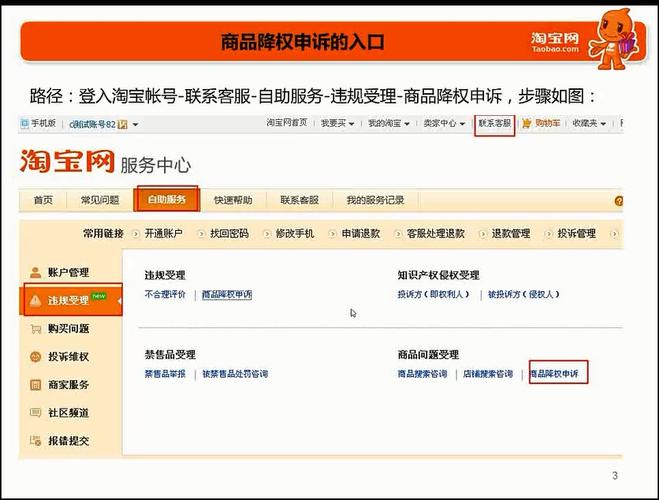Open the 我的服务记录 tab
659x500 pixels.
(x=375, y=200)
